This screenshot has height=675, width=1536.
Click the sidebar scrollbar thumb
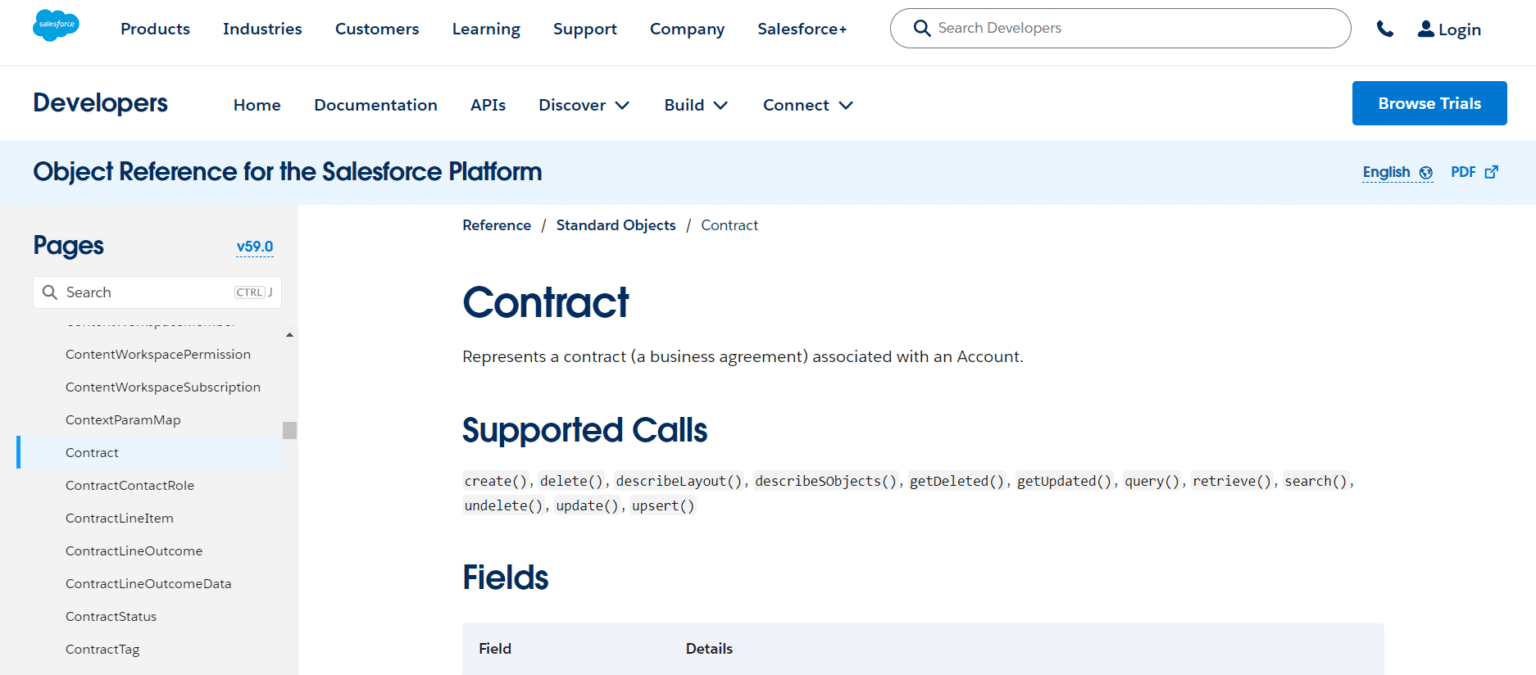coord(289,430)
